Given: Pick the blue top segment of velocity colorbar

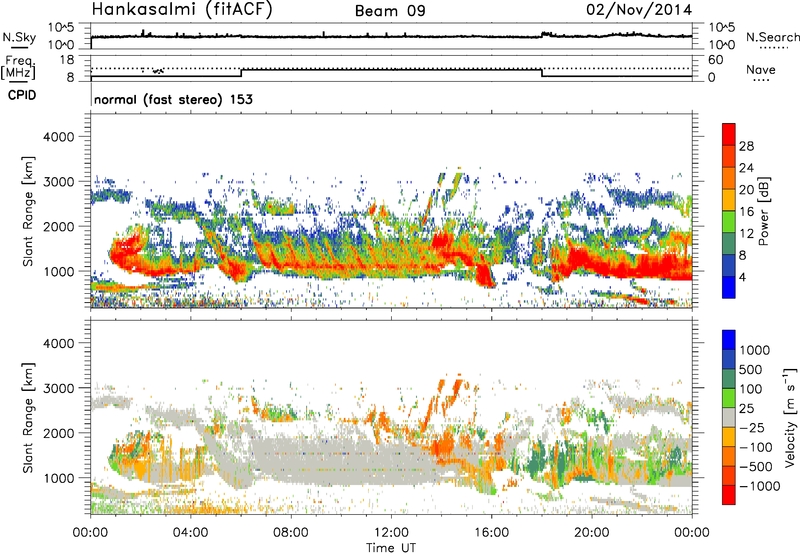Looking at the screenshot, I should point(729,340).
